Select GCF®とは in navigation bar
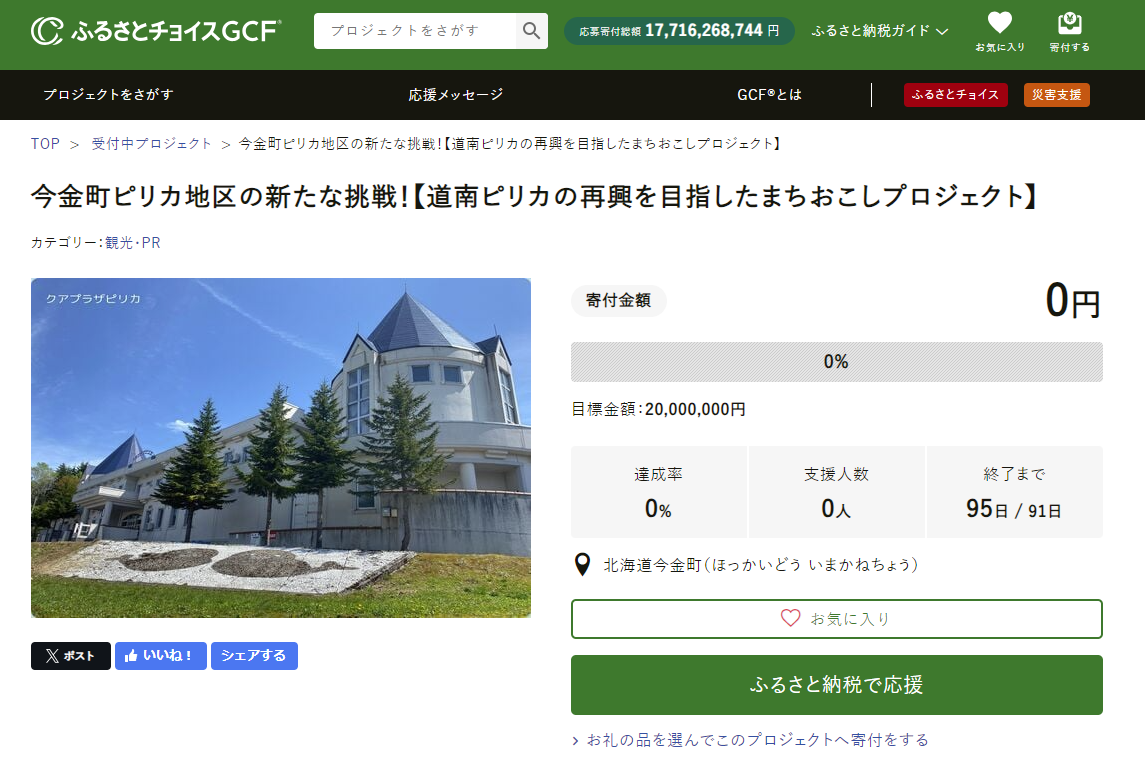The width and height of the screenshot is (1145, 761). click(x=769, y=95)
